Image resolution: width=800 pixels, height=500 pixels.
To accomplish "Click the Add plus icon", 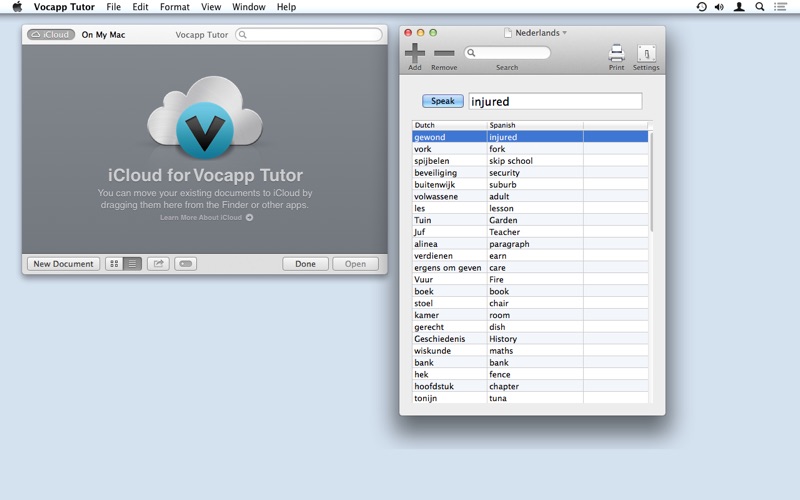I will tap(415, 53).
